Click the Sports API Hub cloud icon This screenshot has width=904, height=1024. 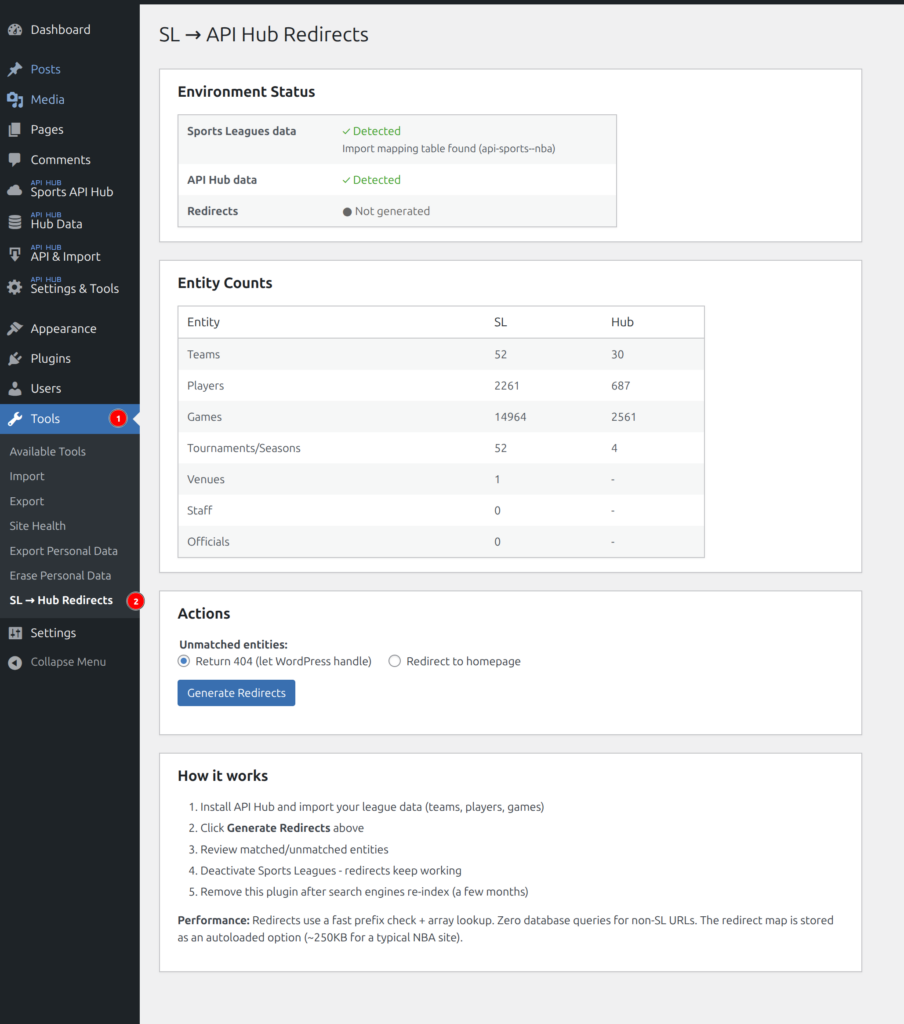[15, 190]
